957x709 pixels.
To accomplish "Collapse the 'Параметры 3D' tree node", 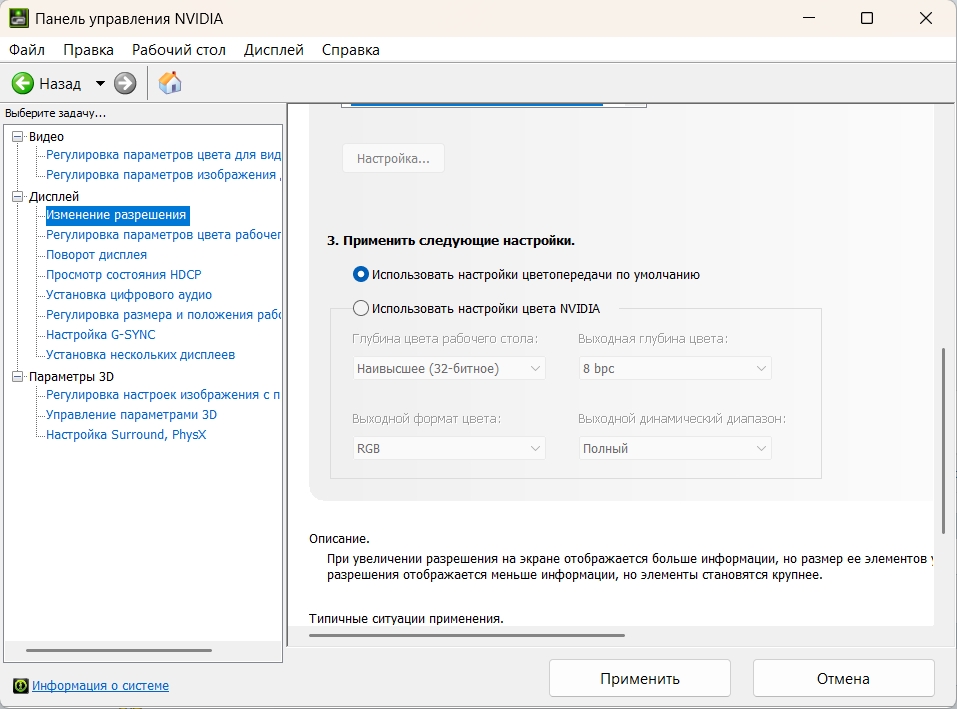I will (18, 376).
